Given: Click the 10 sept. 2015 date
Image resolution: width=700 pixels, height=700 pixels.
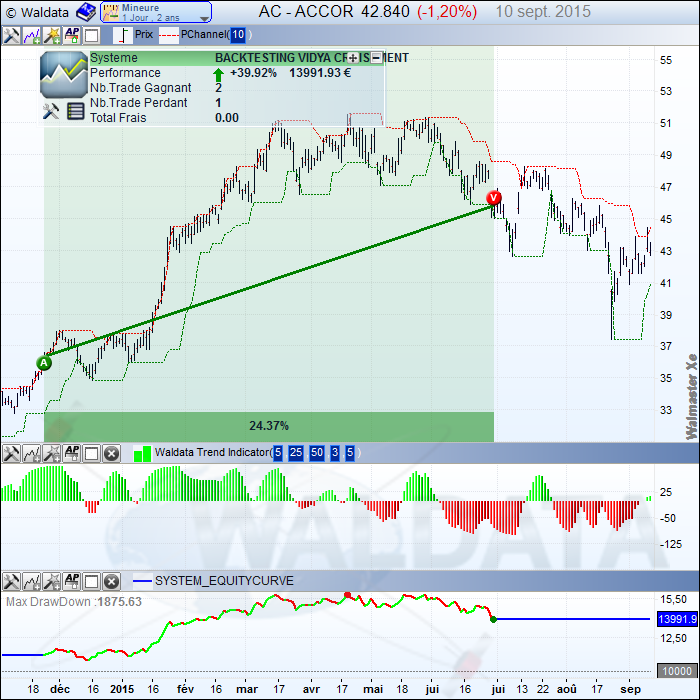Looking at the screenshot, I should pos(543,12).
